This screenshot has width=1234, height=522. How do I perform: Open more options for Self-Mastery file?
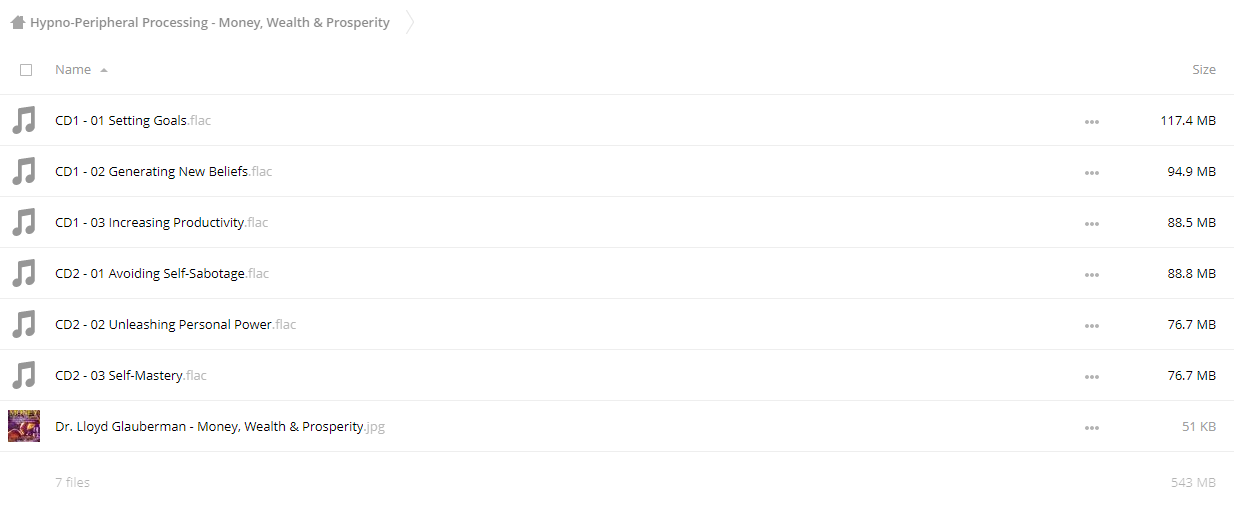coord(1091,376)
